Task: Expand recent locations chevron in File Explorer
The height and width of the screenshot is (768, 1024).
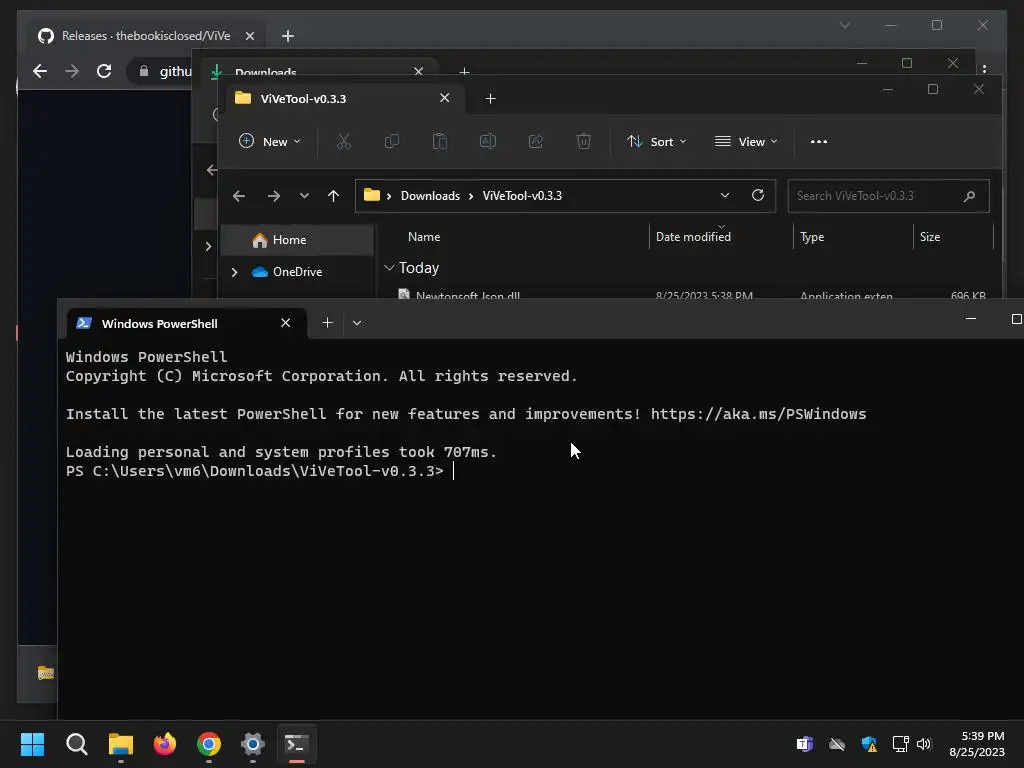Action: coord(304,196)
